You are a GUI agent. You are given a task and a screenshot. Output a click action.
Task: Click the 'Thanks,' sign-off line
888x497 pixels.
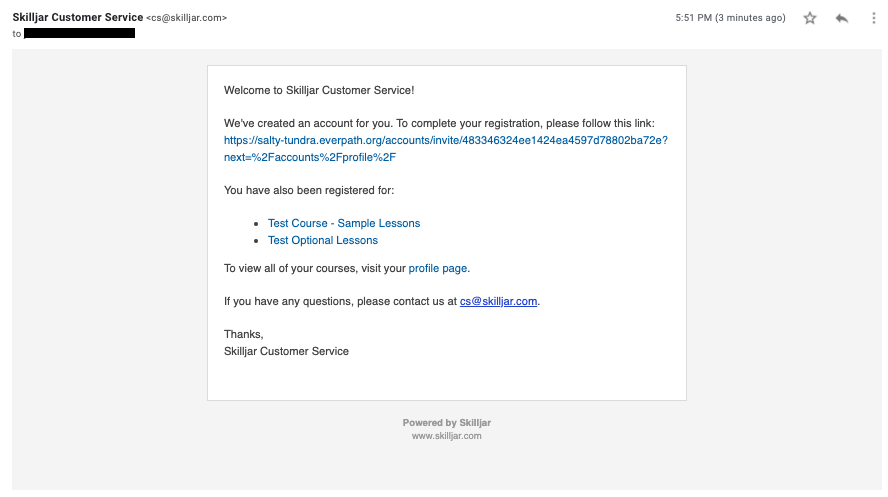point(244,335)
